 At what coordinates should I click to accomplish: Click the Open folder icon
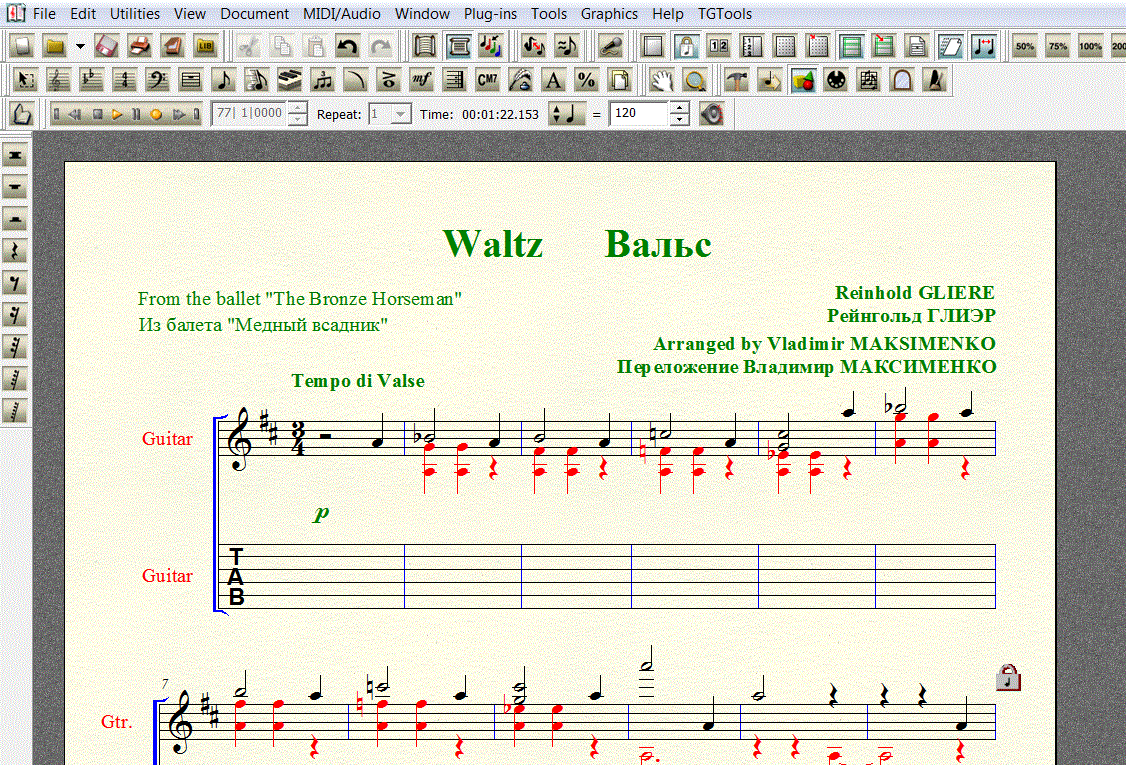[55, 47]
